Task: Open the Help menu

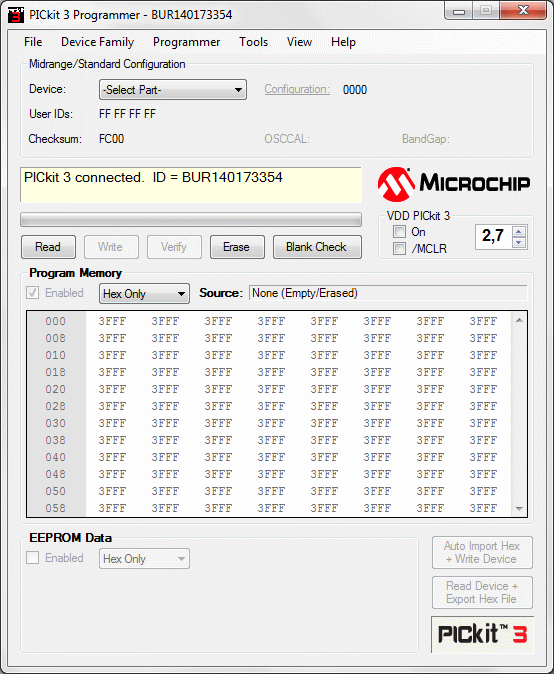Action: pos(343,42)
